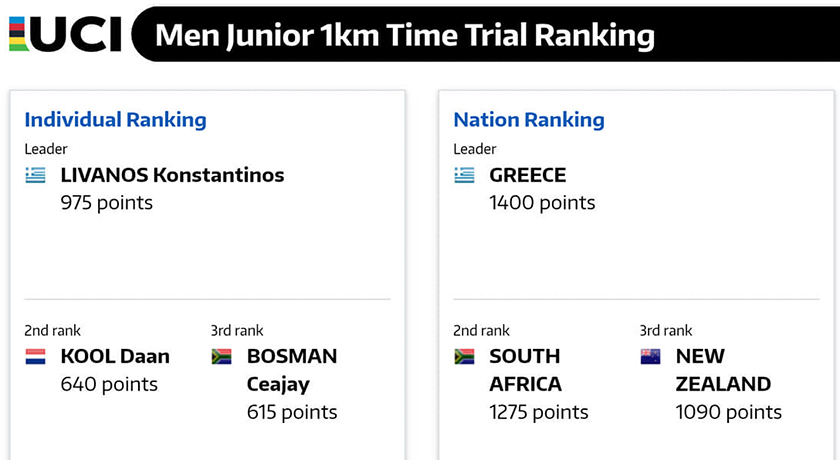Click the UCI rainbow logo
Viewport: 840px width, 460px height.
(x=65, y=33)
